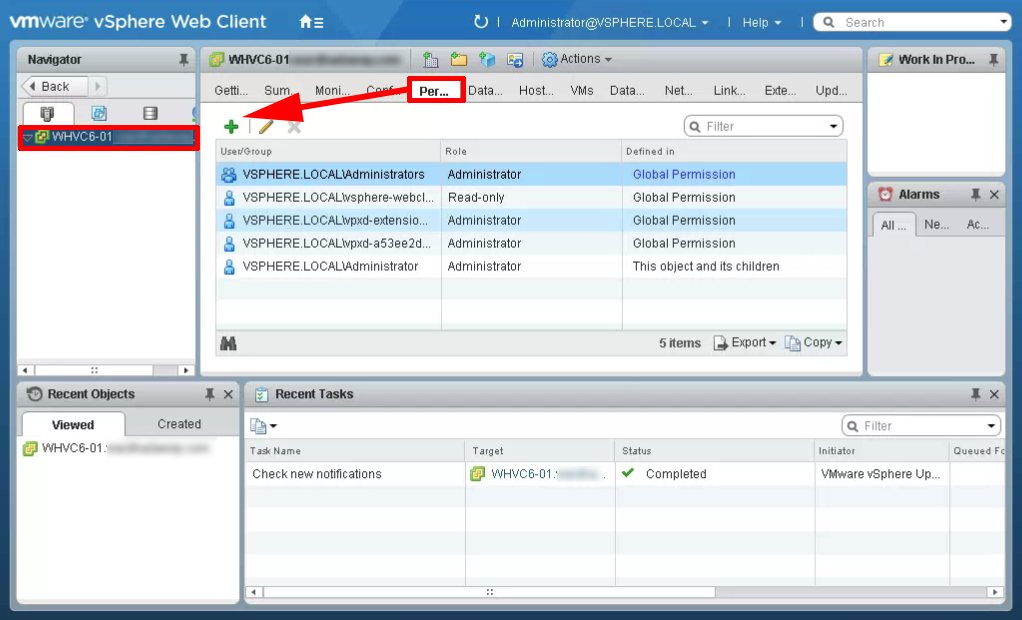Screen dimensions: 1022x620
Task: Select the All... alarms tab
Action: coord(894,225)
